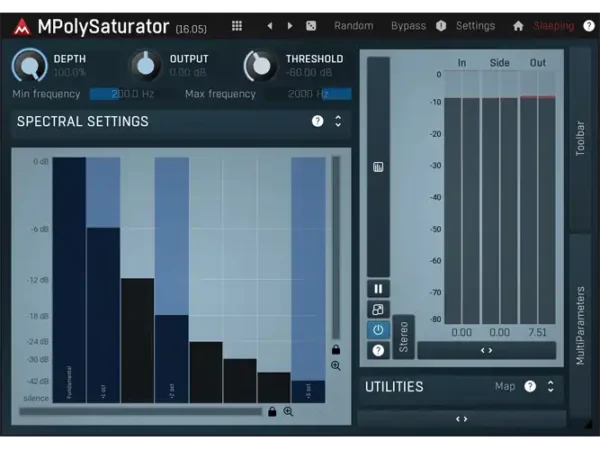Screen dimensions: 600x450
Task: Open the presets grid icon
Action: (x=237, y=26)
